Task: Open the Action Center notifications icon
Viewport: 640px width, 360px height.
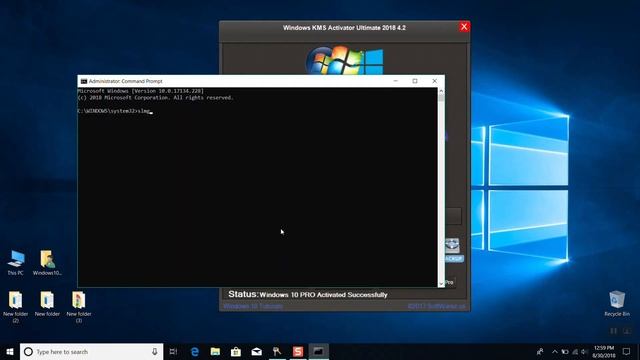Action: pos(626,351)
